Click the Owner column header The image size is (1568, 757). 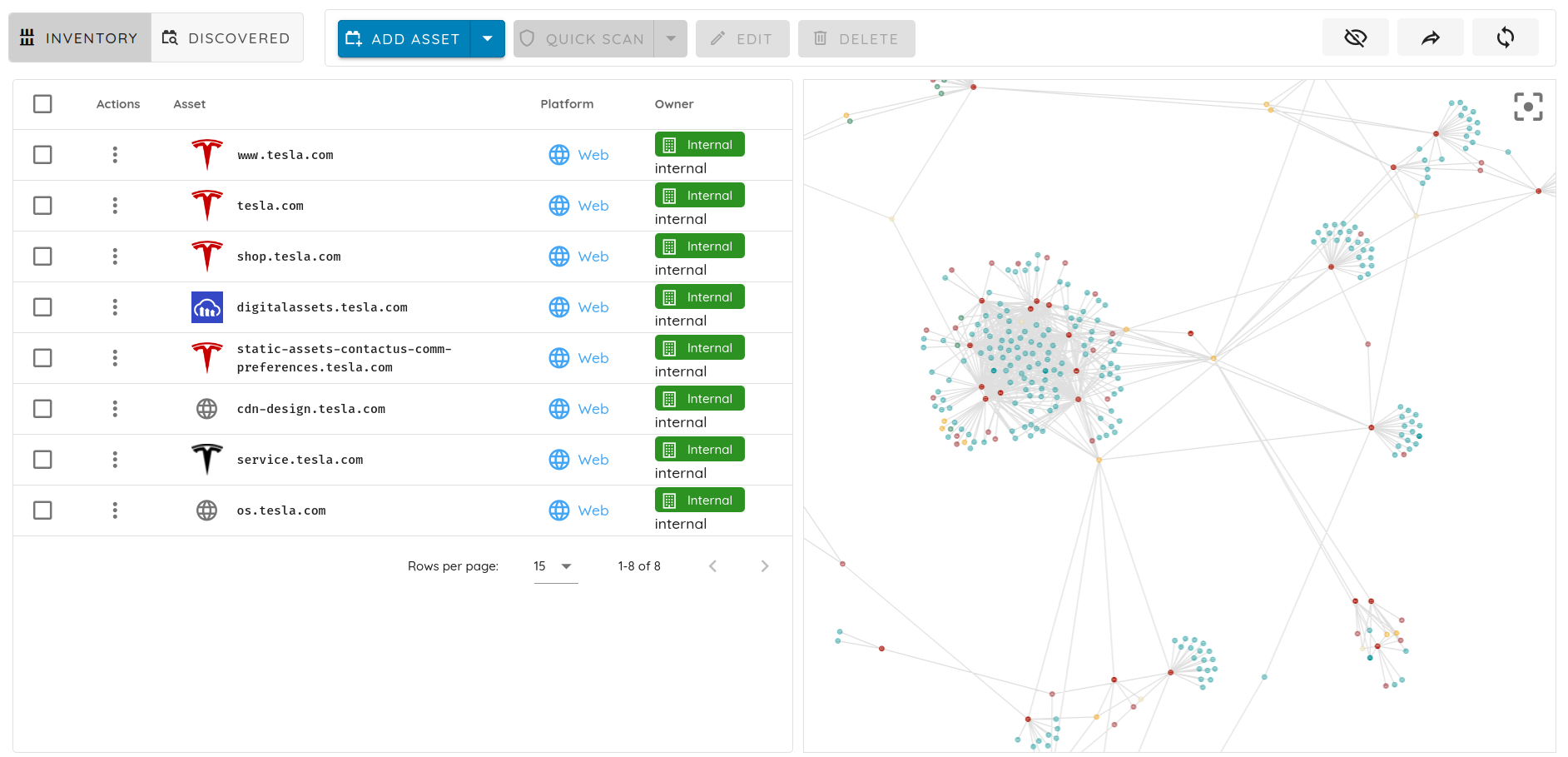pyautogui.click(x=674, y=104)
